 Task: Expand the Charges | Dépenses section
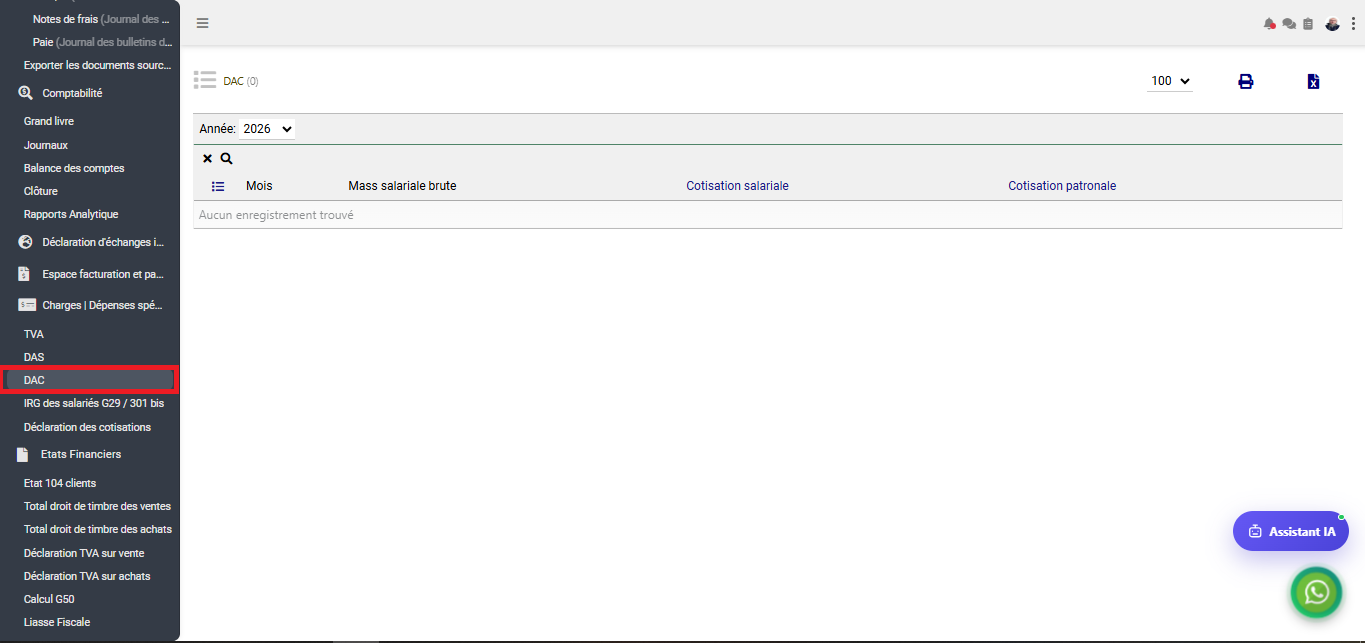102,305
